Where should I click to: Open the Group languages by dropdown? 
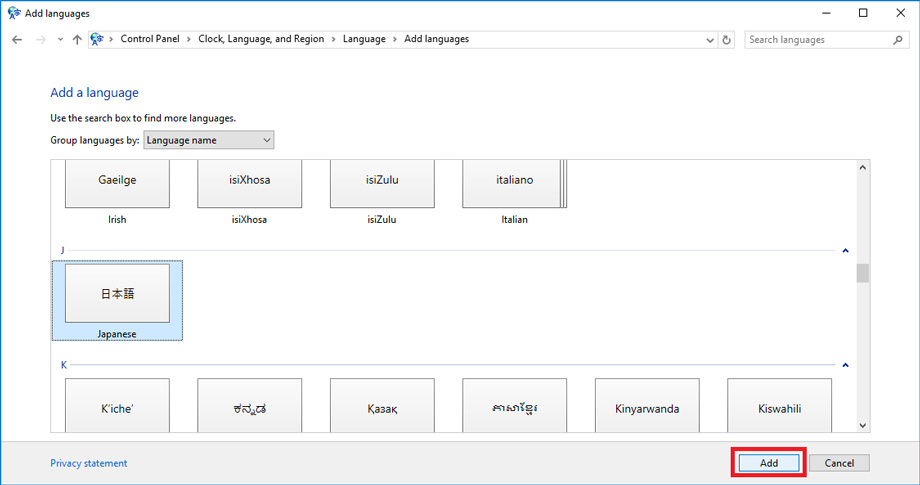coord(208,141)
